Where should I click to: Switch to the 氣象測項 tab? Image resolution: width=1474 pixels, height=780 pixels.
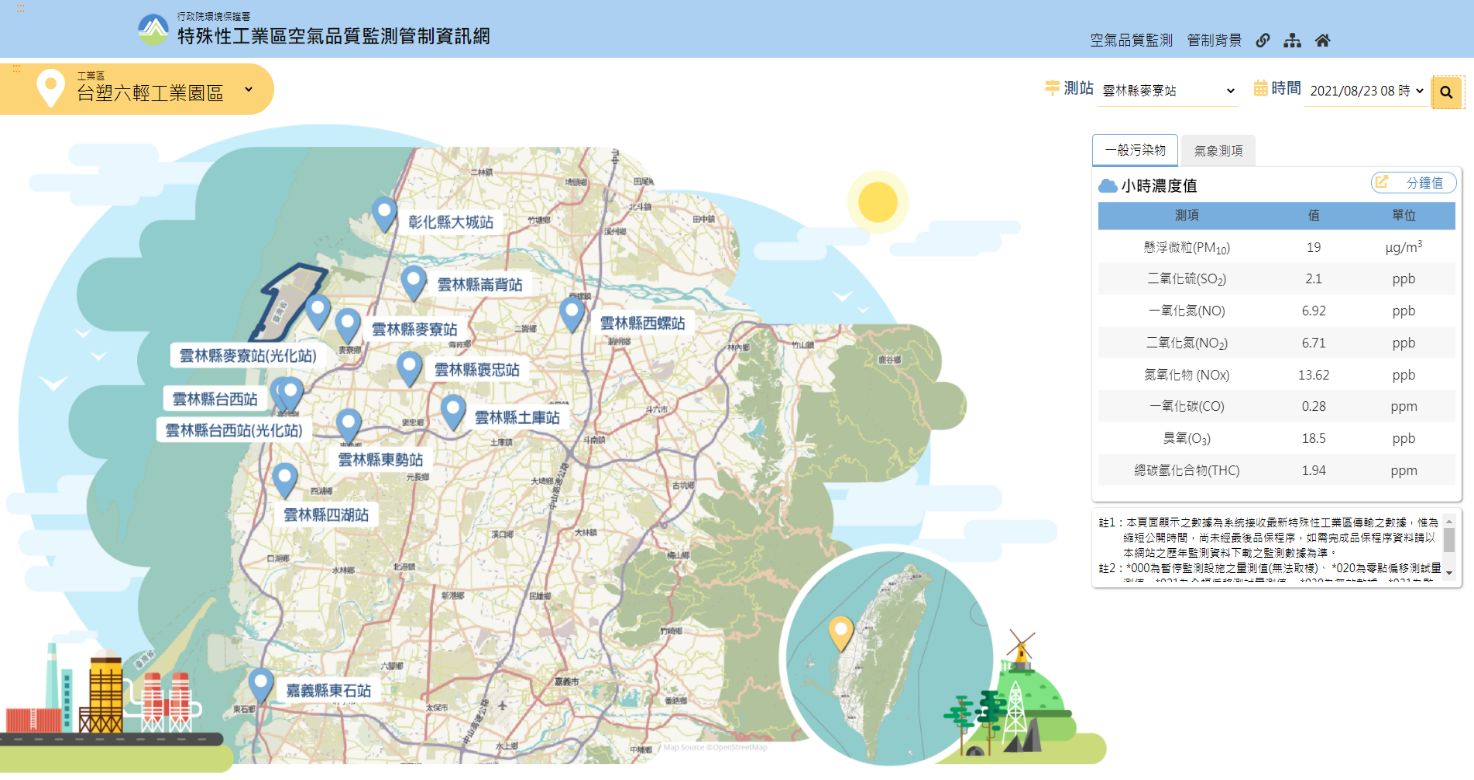(x=1218, y=151)
